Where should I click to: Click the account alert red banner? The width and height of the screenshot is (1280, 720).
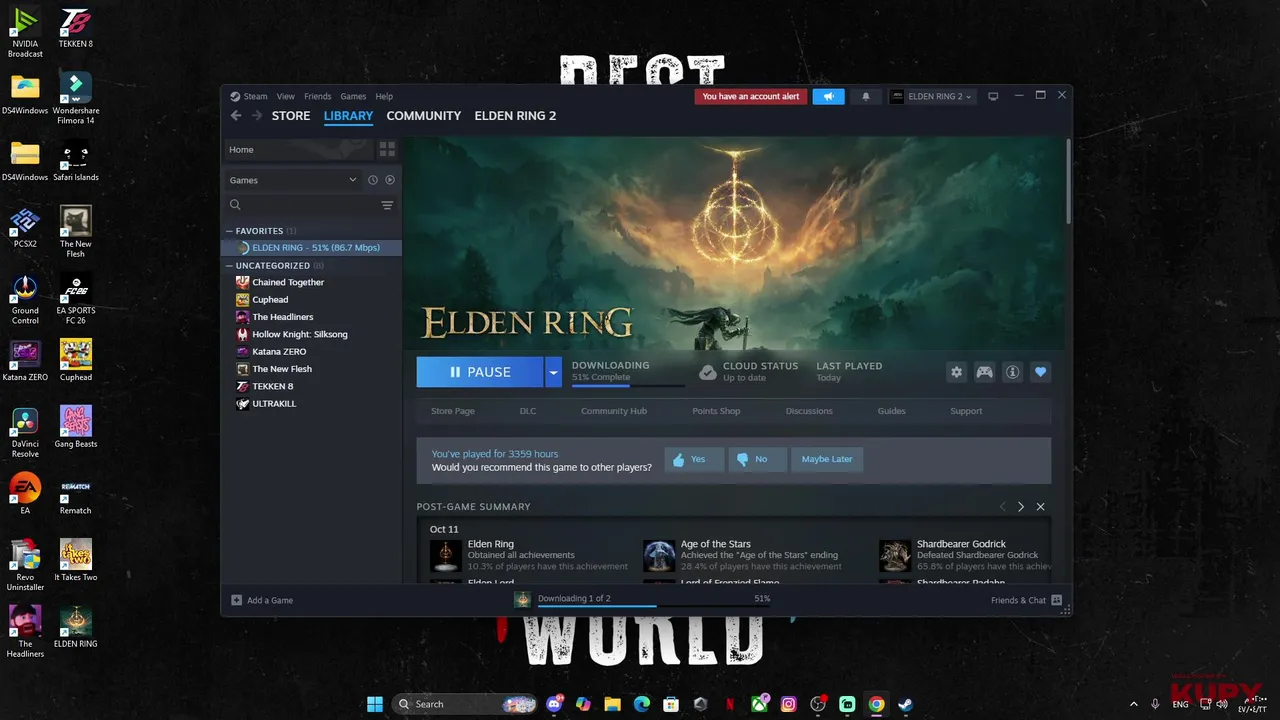(x=751, y=97)
